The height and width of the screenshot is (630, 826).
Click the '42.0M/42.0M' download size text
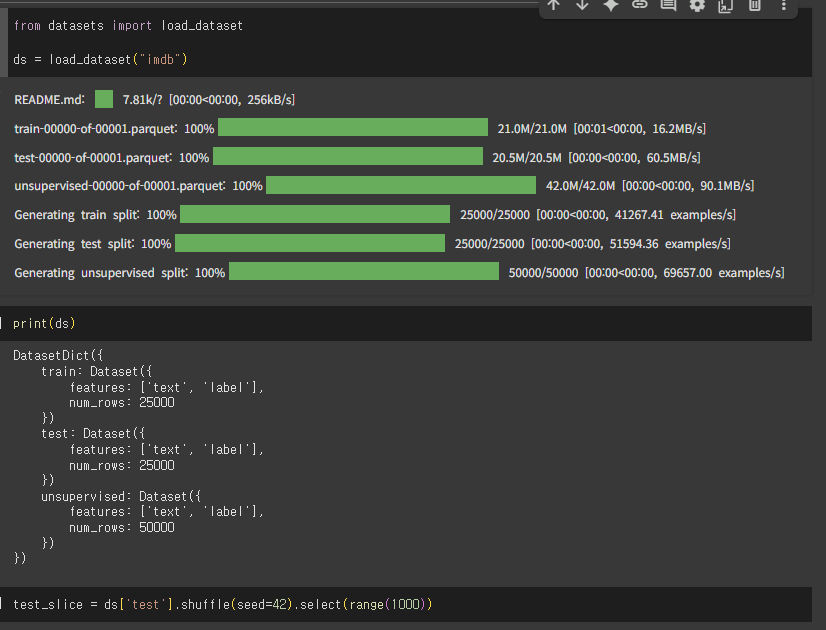[581, 186]
